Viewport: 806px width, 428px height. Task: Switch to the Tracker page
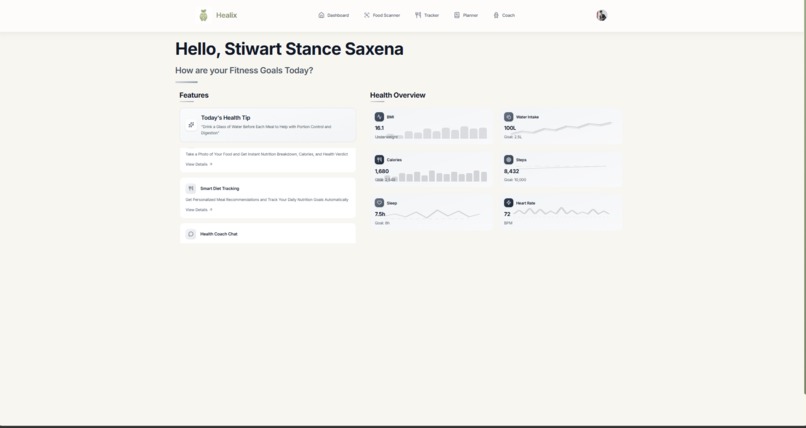(x=427, y=15)
